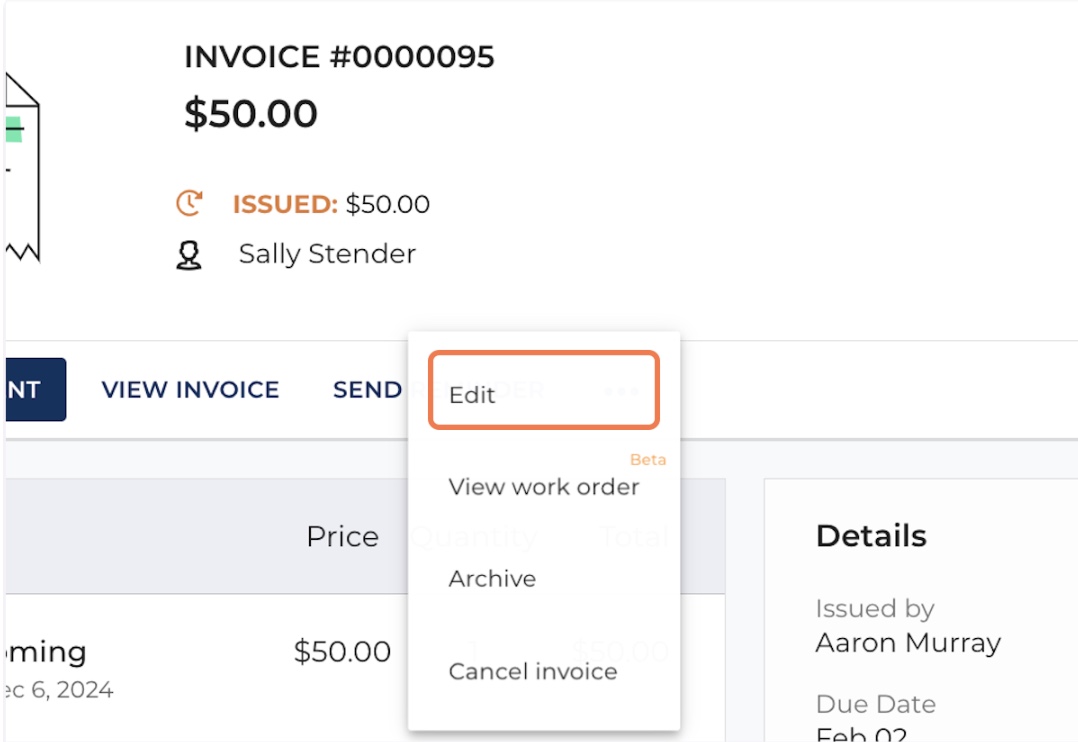Select Cancel invoice option
The width and height of the screenshot is (1078, 742).
[x=532, y=671]
